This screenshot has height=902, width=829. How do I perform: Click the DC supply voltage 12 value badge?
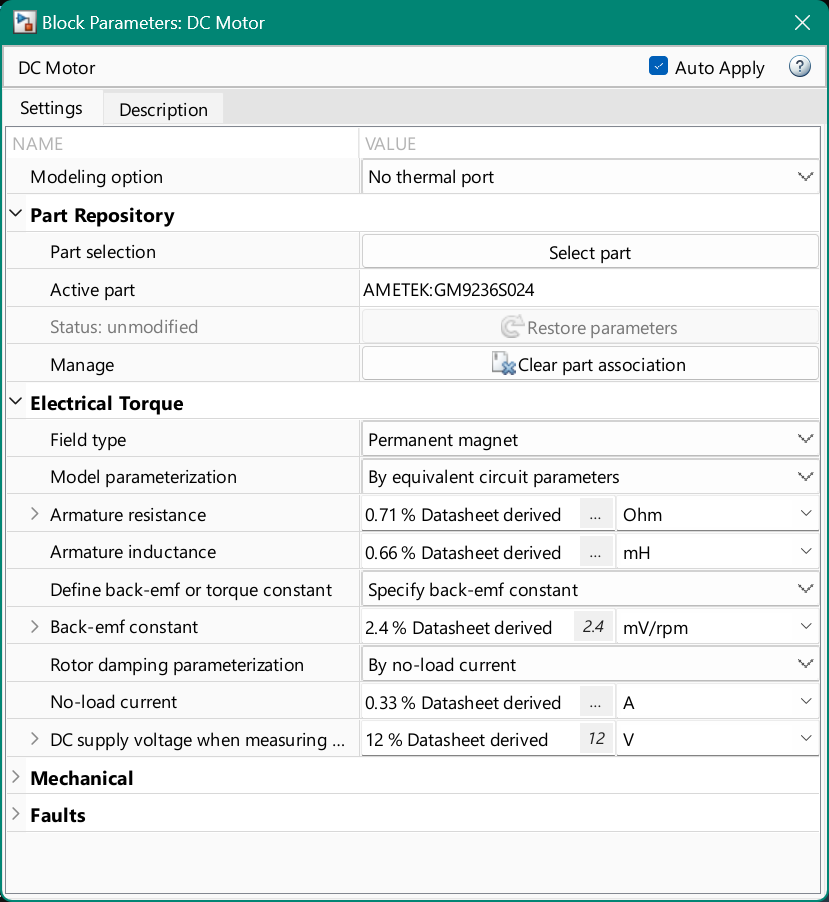595,740
